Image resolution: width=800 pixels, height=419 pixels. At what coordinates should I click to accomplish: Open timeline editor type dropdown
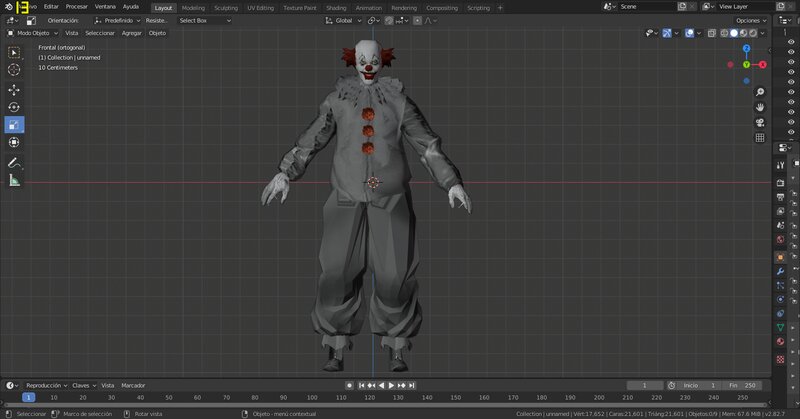pyautogui.click(x=12, y=385)
